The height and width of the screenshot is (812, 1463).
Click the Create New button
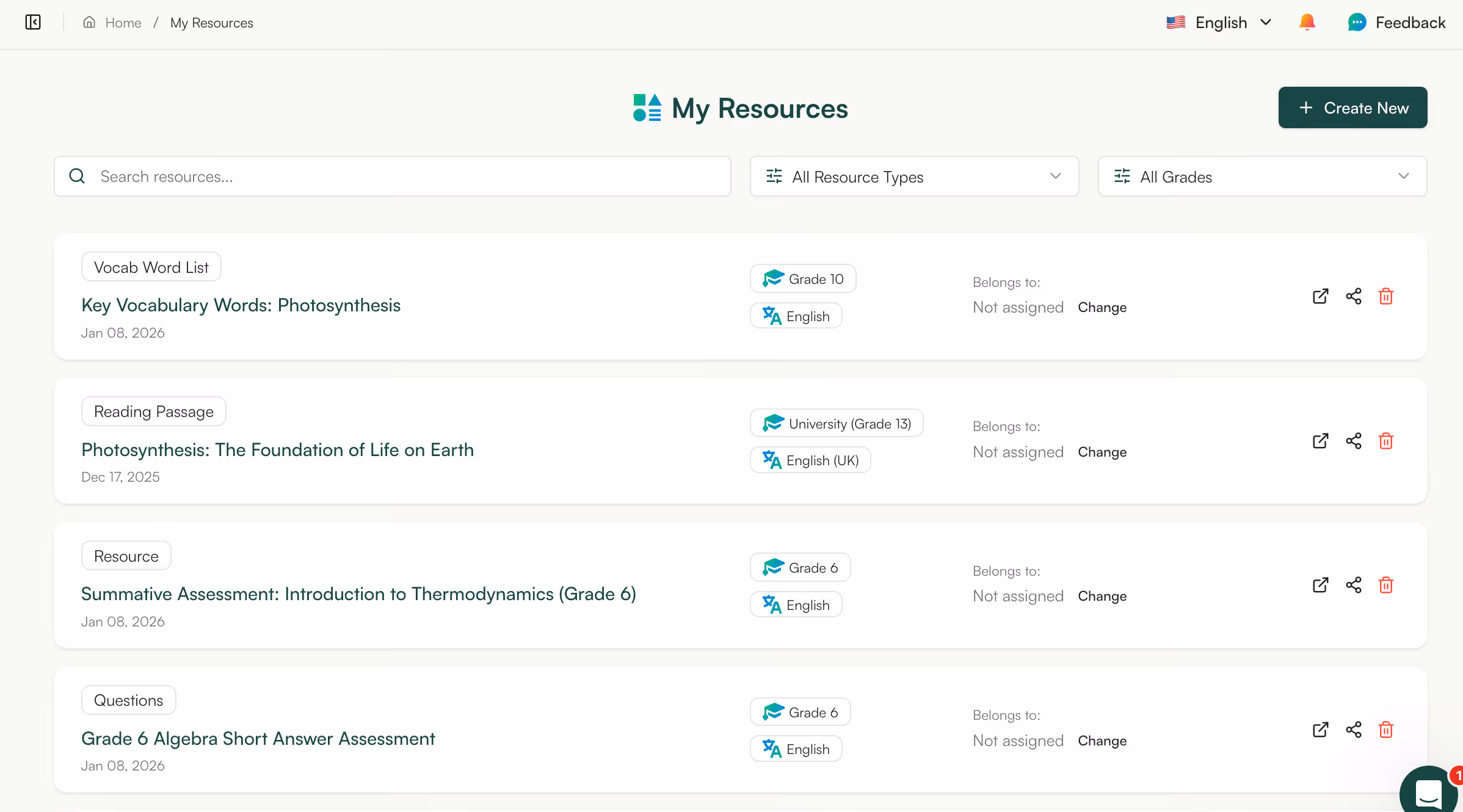[x=1352, y=107]
